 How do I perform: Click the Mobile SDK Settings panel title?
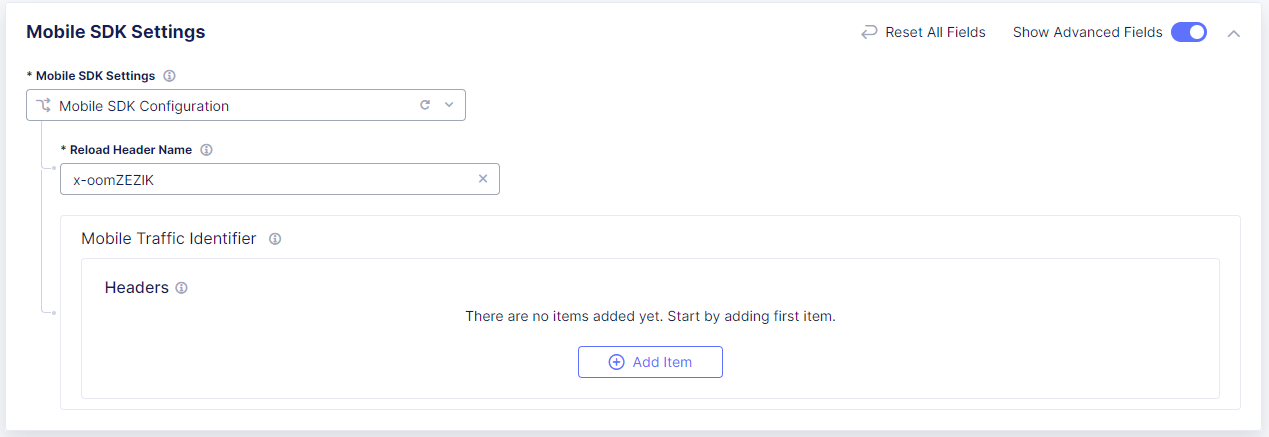(x=116, y=32)
